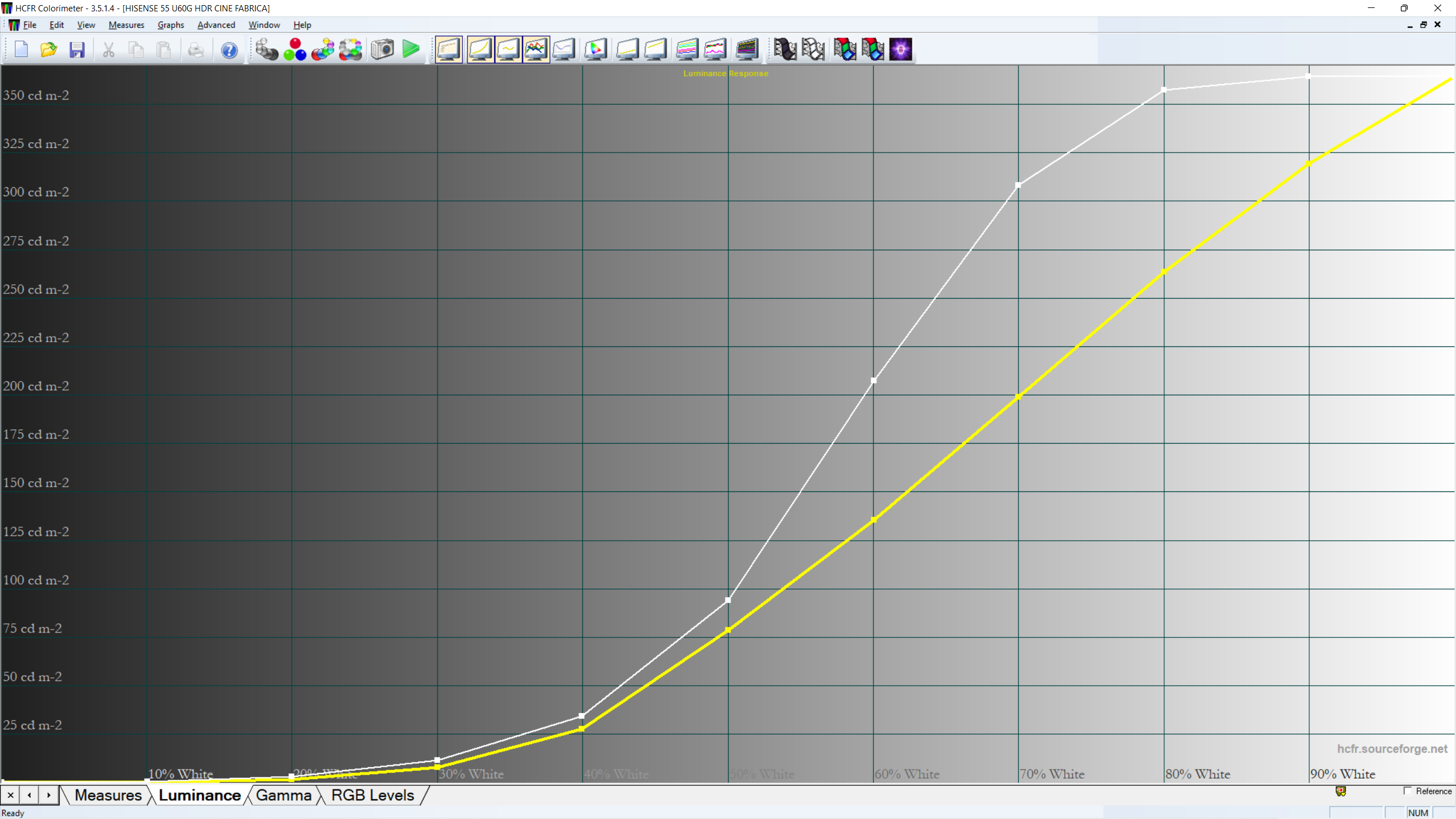The height and width of the screenshot is (819, 1456).
Task: Open the saturation shift graph monitor icon
Action: tap(655, 49)
